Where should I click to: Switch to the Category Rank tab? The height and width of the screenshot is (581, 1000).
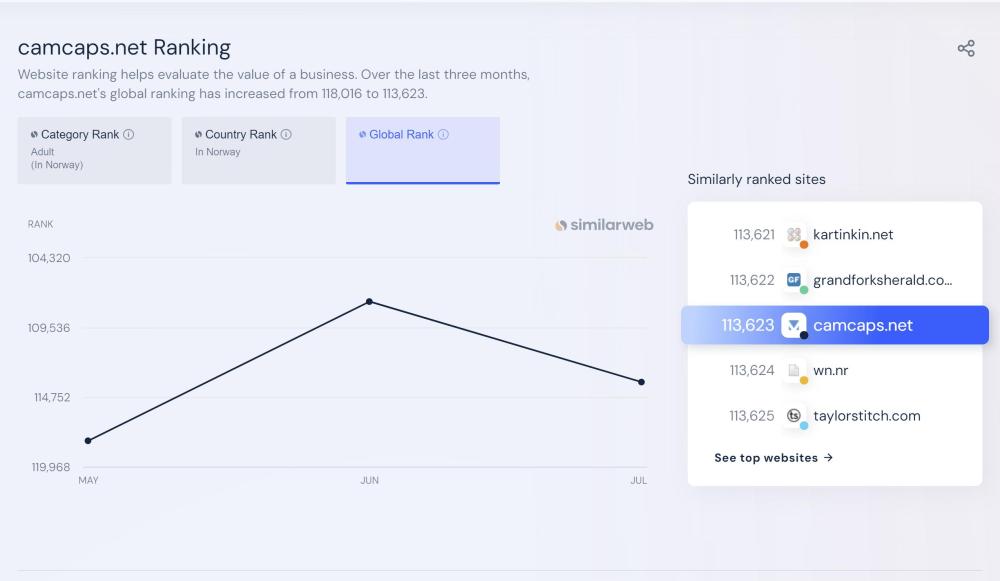pyautogui.click(x=94, y=150)
